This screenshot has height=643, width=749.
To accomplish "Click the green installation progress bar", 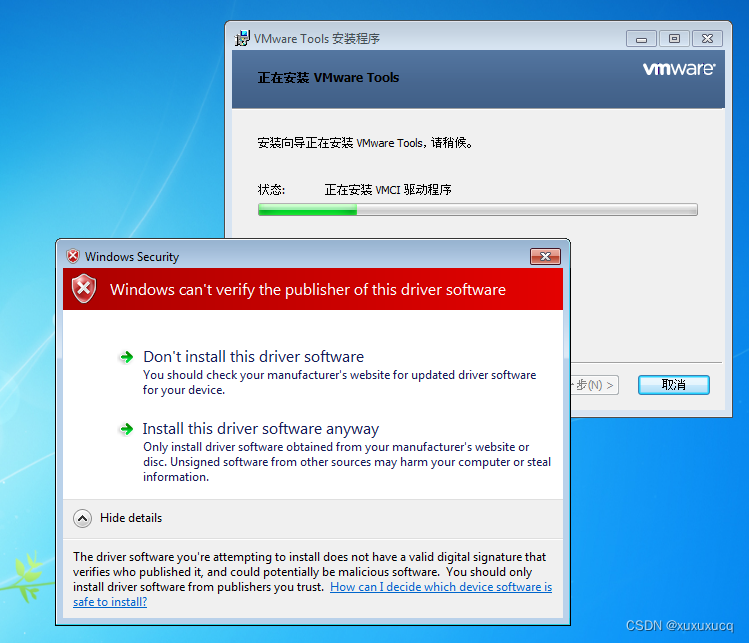I will tap(478, 209).
